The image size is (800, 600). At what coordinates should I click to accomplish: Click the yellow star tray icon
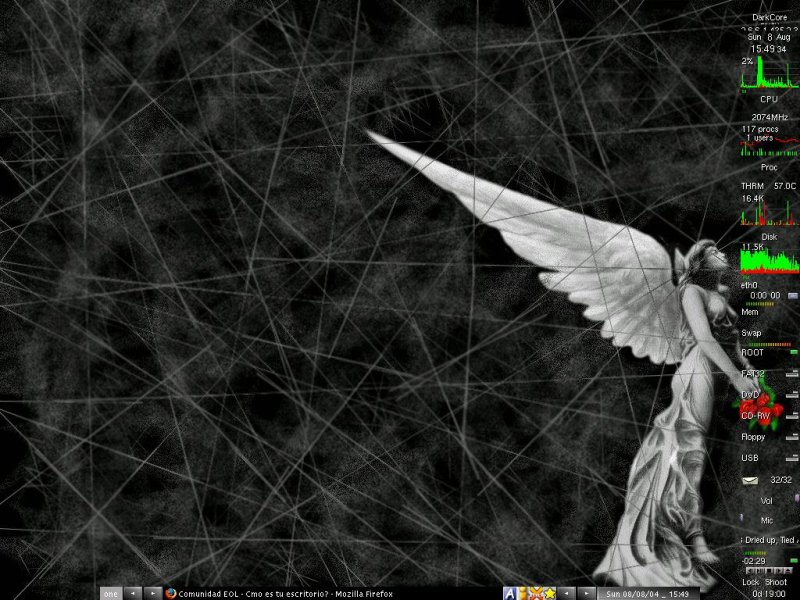(547, 593)
